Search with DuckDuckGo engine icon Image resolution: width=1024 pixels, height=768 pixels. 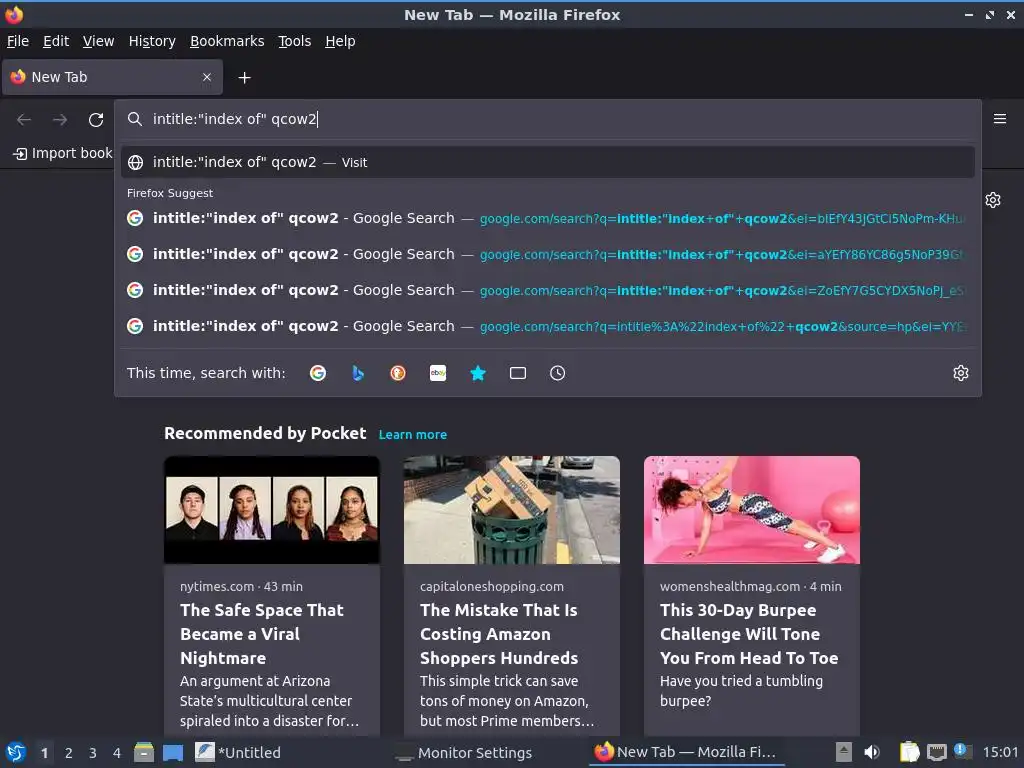click(398, 373)
